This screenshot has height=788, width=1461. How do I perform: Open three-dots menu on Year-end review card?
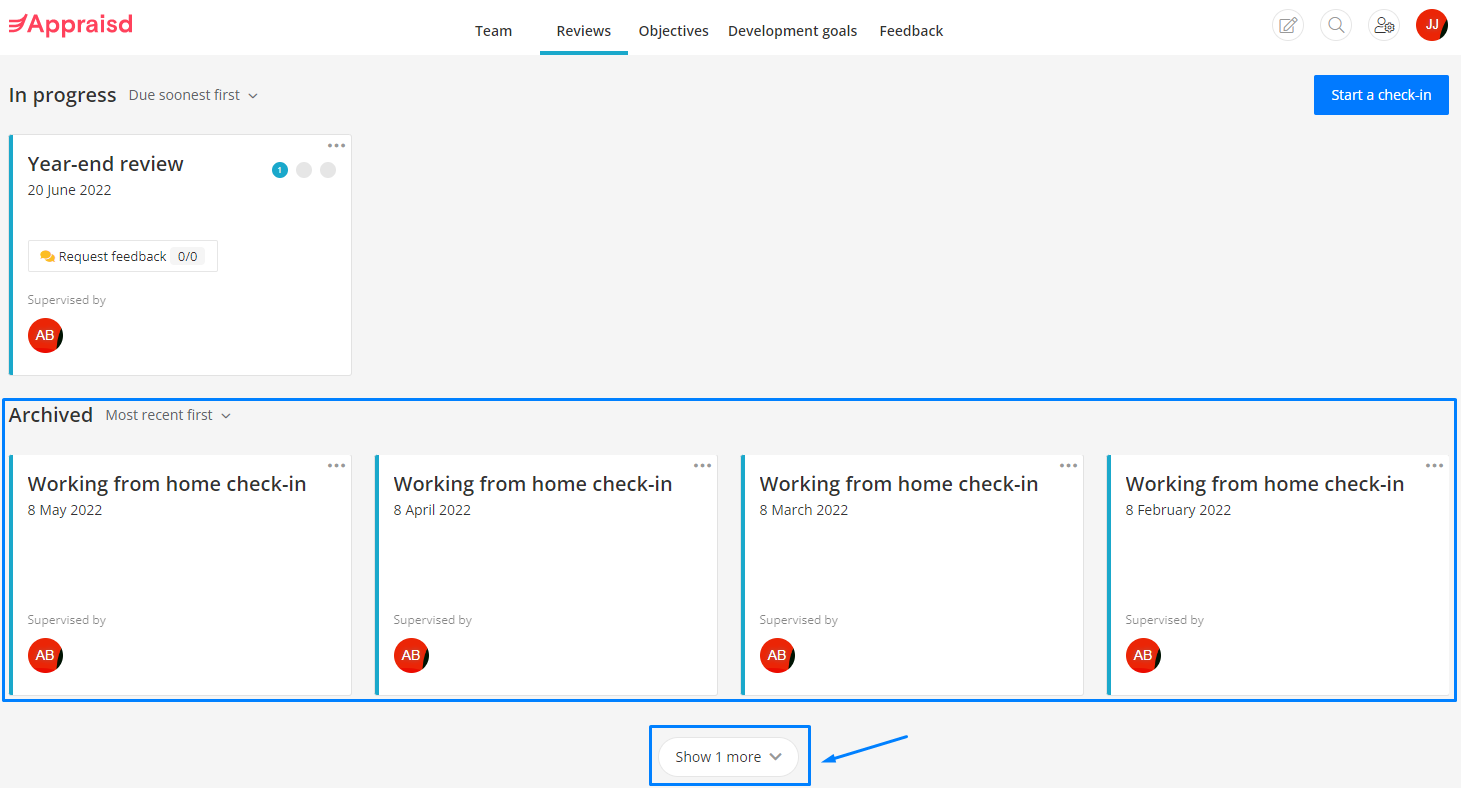coord(336,146)
